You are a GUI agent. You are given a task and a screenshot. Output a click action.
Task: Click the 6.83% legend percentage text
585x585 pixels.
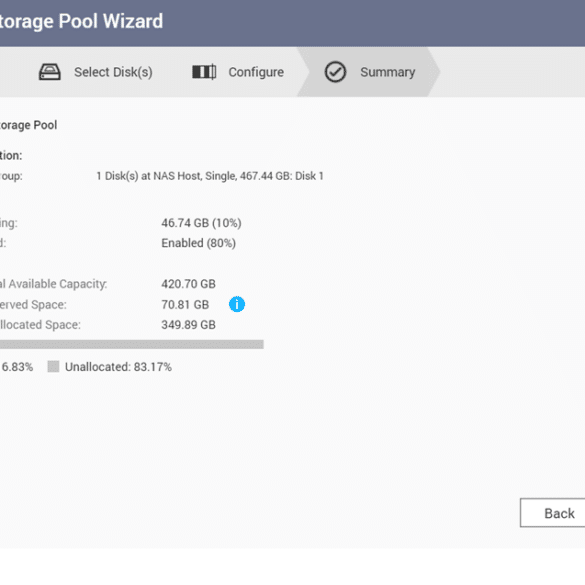click(17, 367)
